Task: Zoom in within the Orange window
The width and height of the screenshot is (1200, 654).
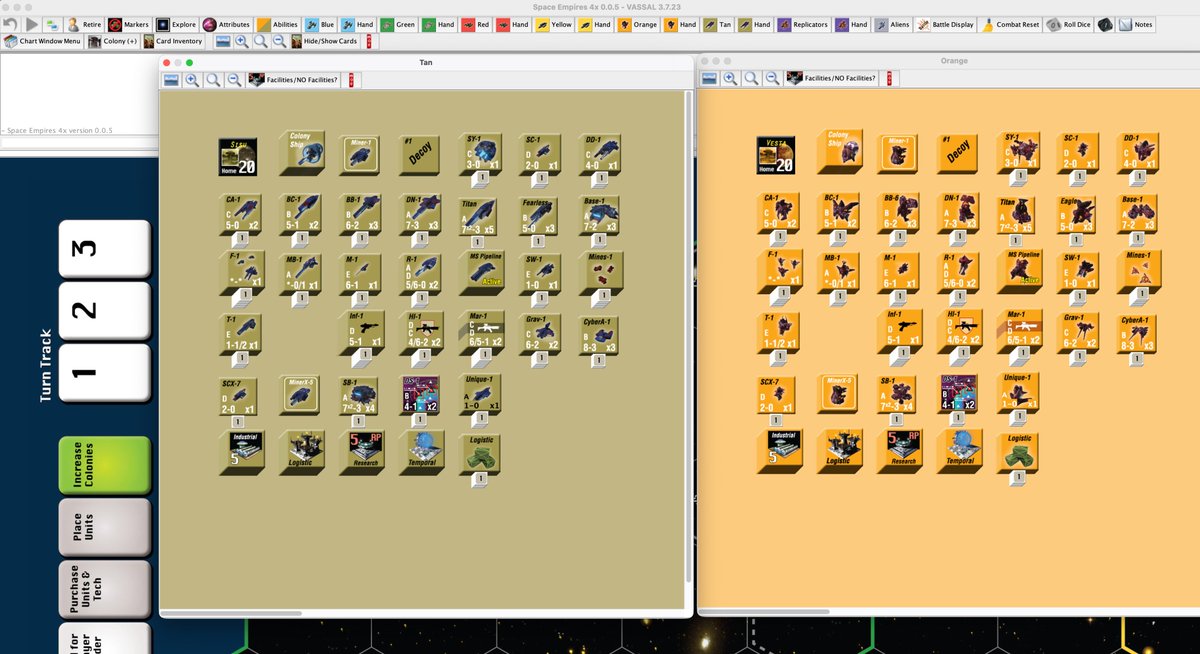Action: [729, 79]
